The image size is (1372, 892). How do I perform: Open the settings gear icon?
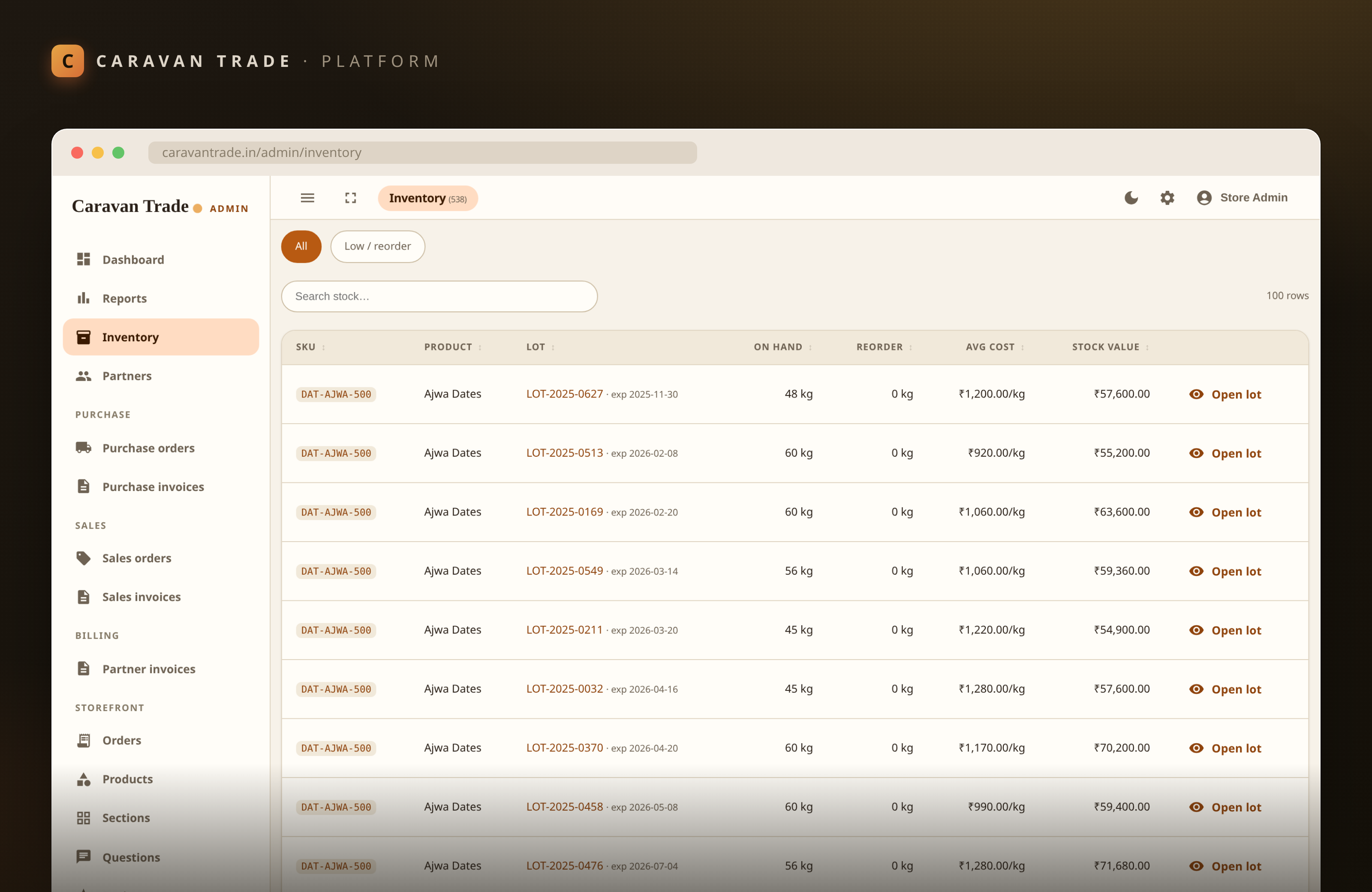tap(1167, 198)
